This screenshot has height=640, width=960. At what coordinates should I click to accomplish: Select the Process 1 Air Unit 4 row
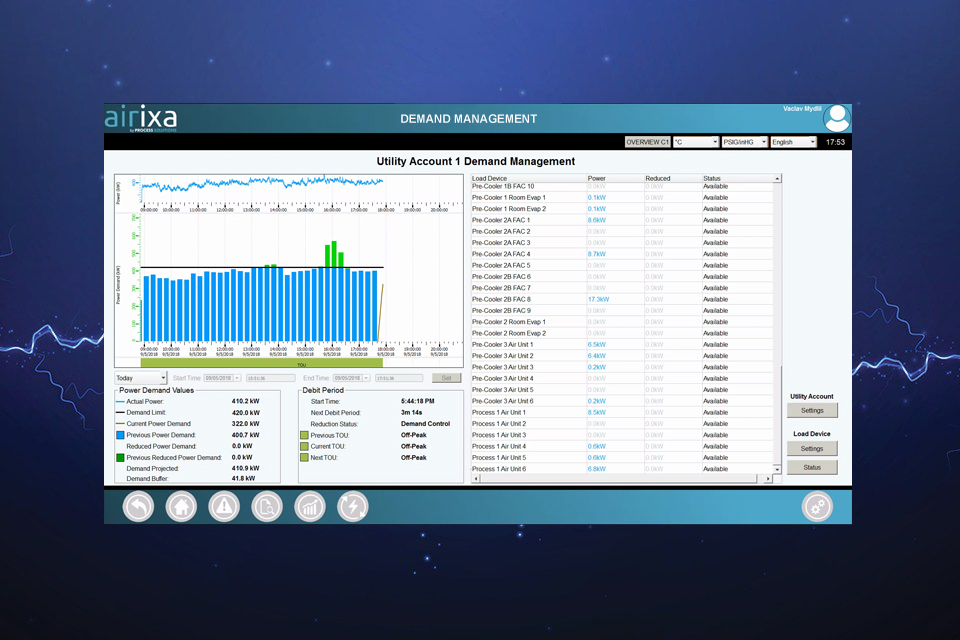coord(621,446)
